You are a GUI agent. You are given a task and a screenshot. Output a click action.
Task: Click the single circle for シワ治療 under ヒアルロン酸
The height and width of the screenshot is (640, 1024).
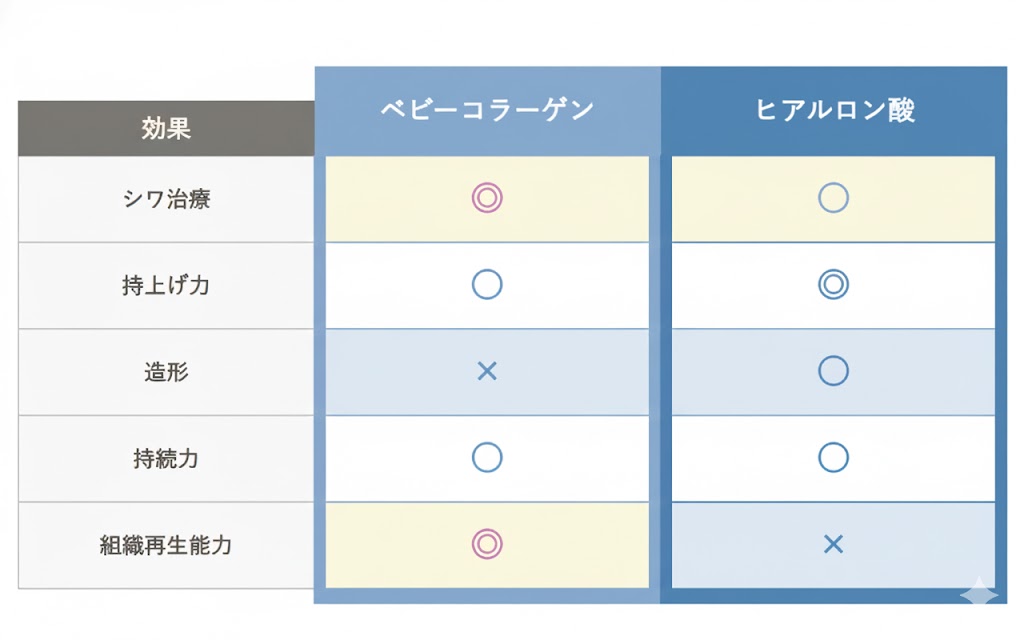coord(833,198)
